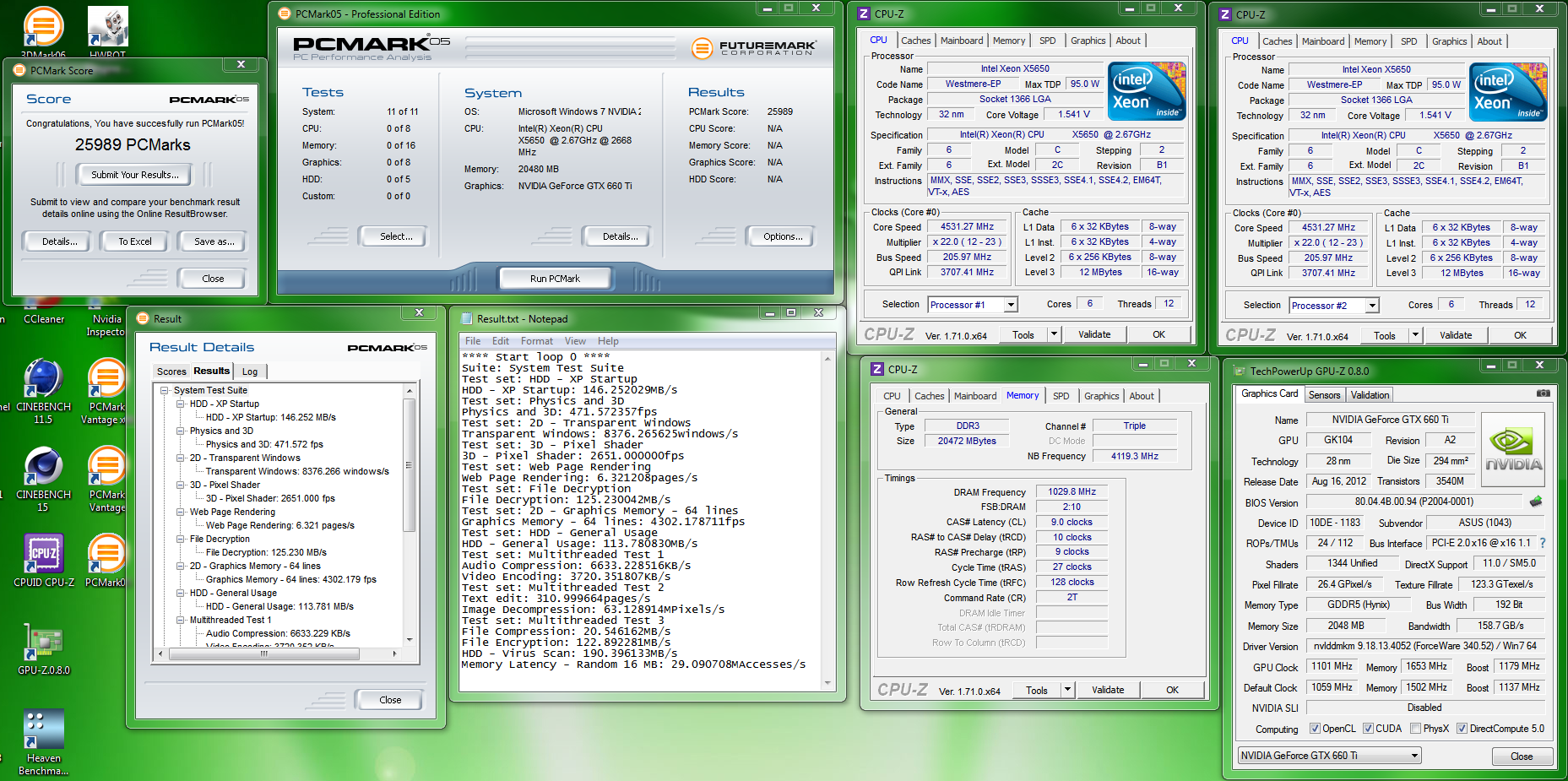This screenshot has height=781, width=1568.
Task: Click Intel Xeon logo in Processor #1 CPU-Z
Action: [1147, 90]
